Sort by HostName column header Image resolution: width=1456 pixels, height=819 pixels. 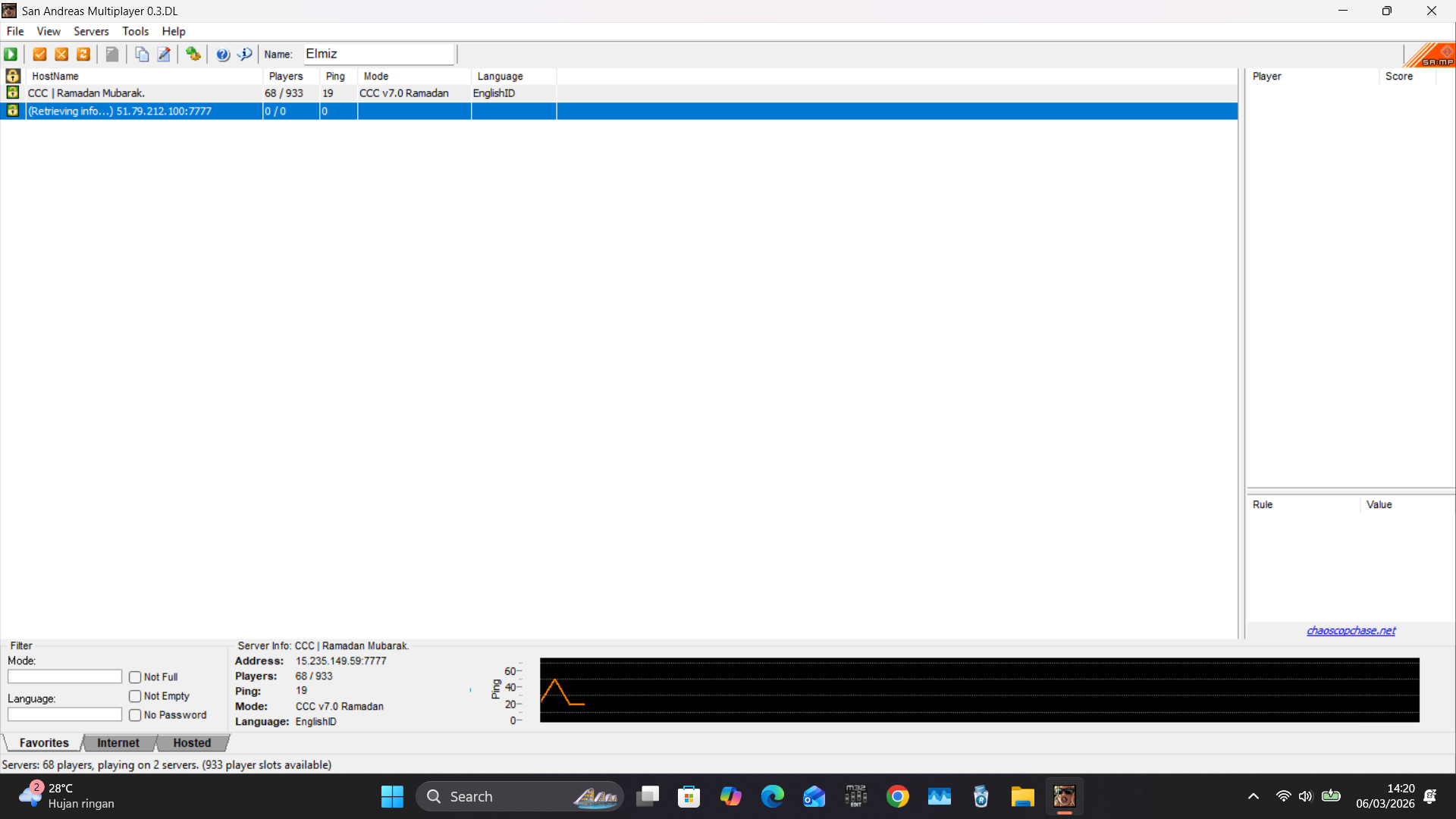pyautogui.click(x=144, y=76)
